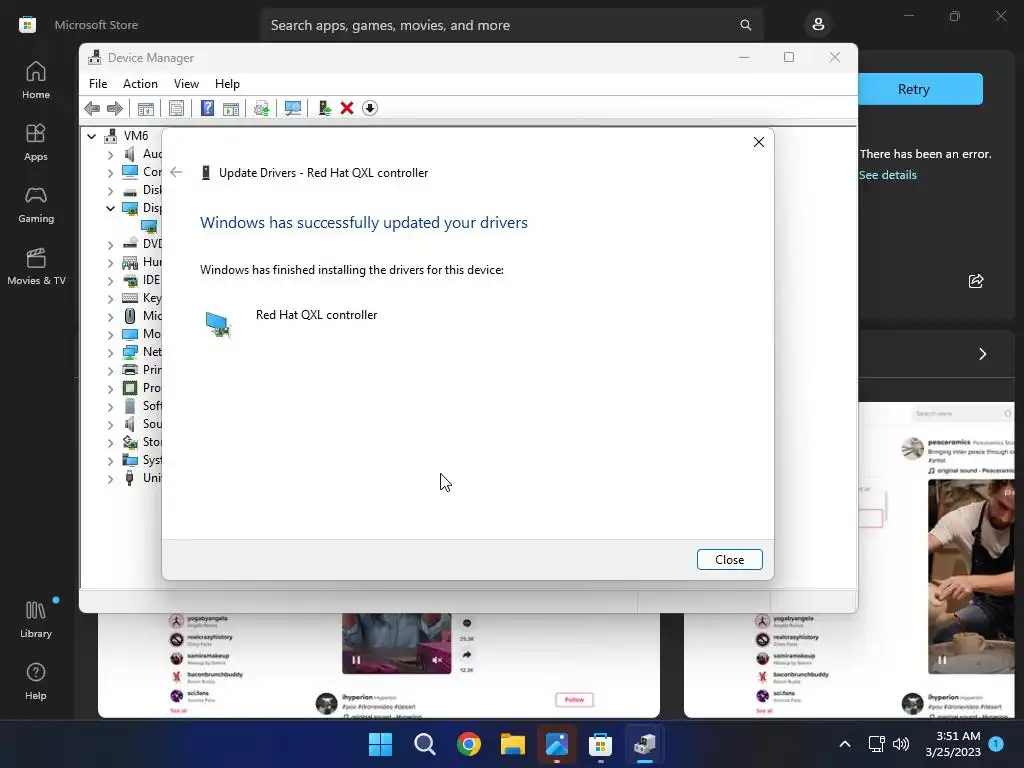Image resolution: width=1024 pixels, height=768 pixels.
Task: Close the Update Drivers dialog with the X
Action: pos(758,142)
